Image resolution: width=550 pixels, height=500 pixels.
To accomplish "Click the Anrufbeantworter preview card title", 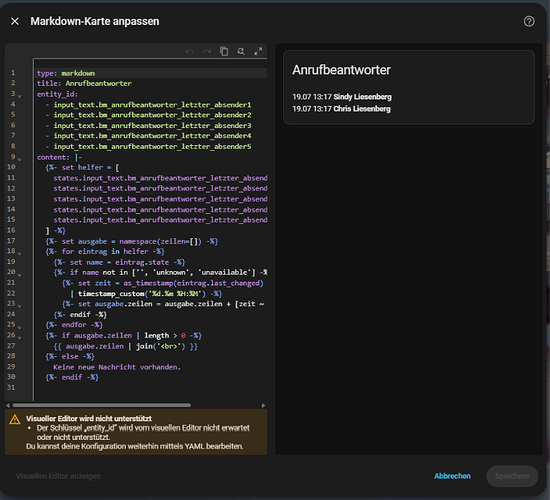I will point(341,70).
